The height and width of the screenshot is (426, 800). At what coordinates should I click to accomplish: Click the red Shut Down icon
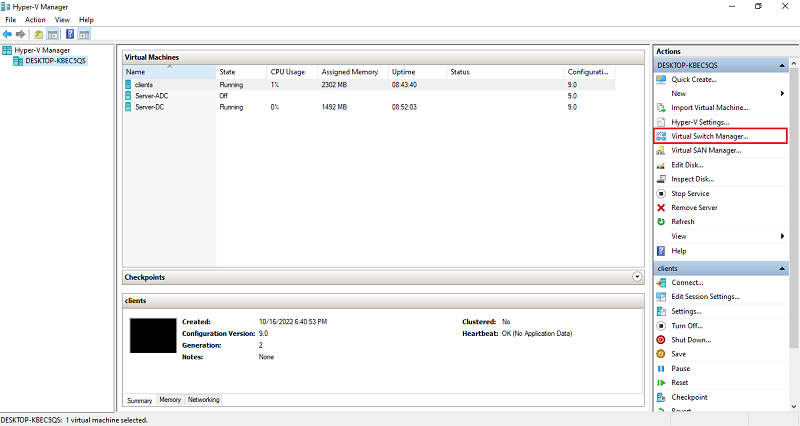point(661,340)
